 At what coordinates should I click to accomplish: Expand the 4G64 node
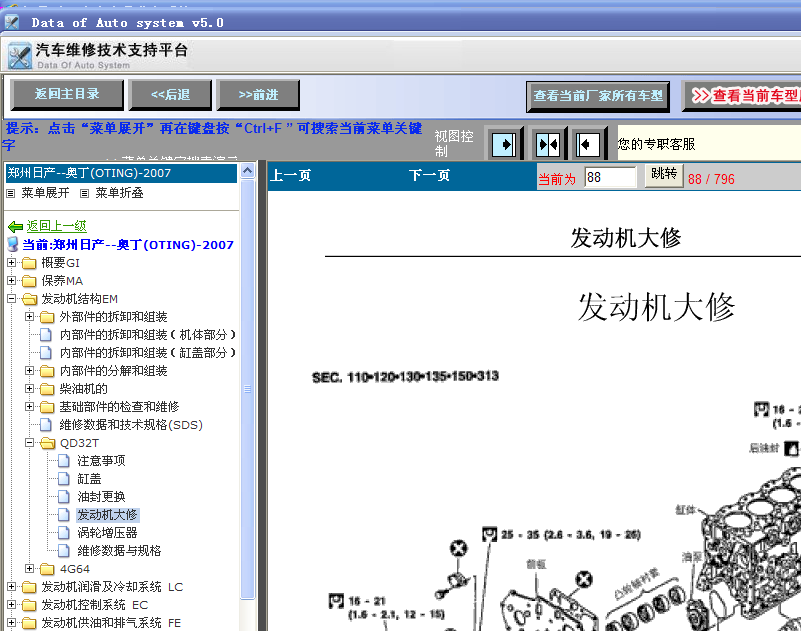pyautogui.click(x=30, y=569)
